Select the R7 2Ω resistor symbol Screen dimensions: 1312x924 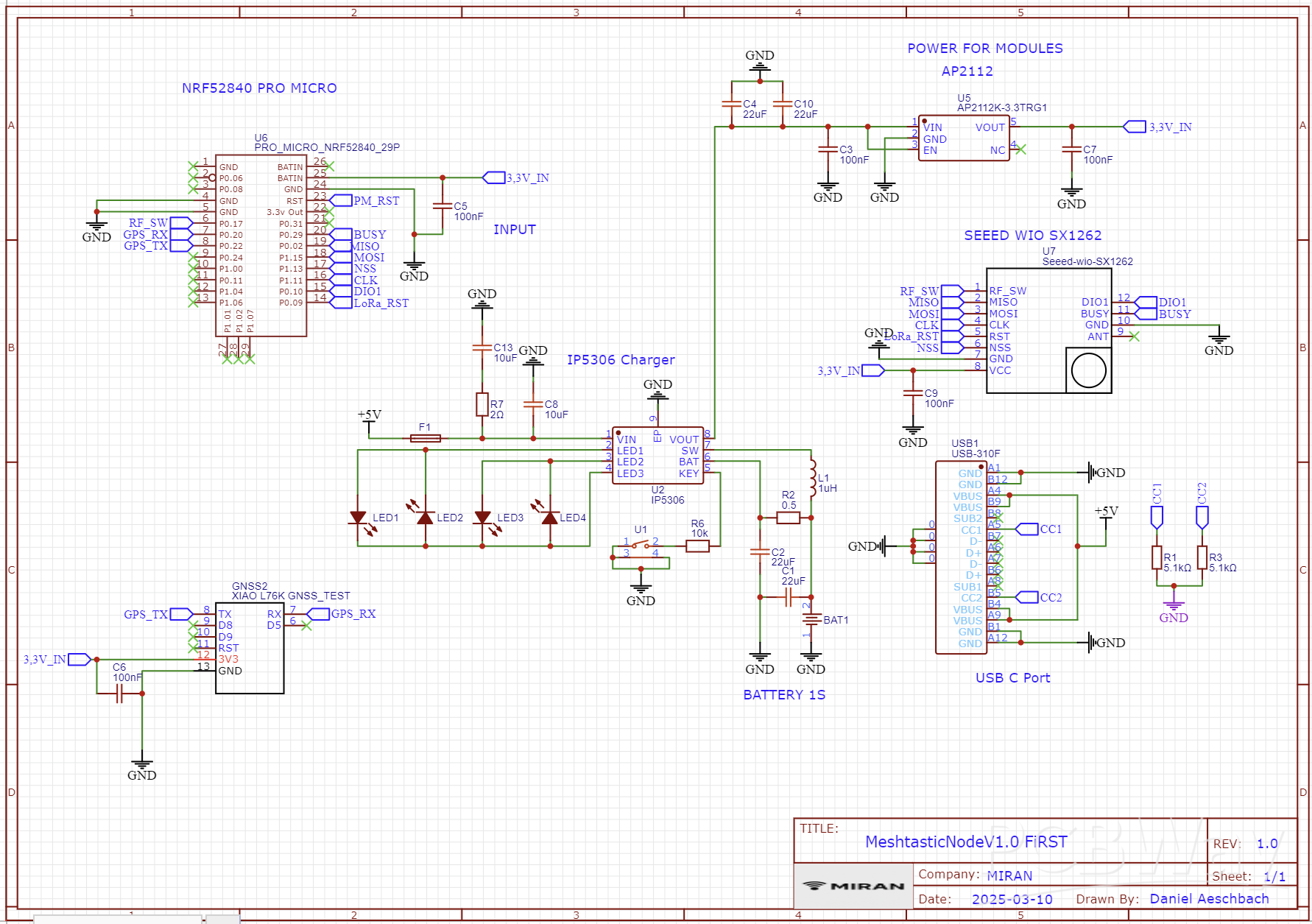pyautogui.click(x=482, y=404)
